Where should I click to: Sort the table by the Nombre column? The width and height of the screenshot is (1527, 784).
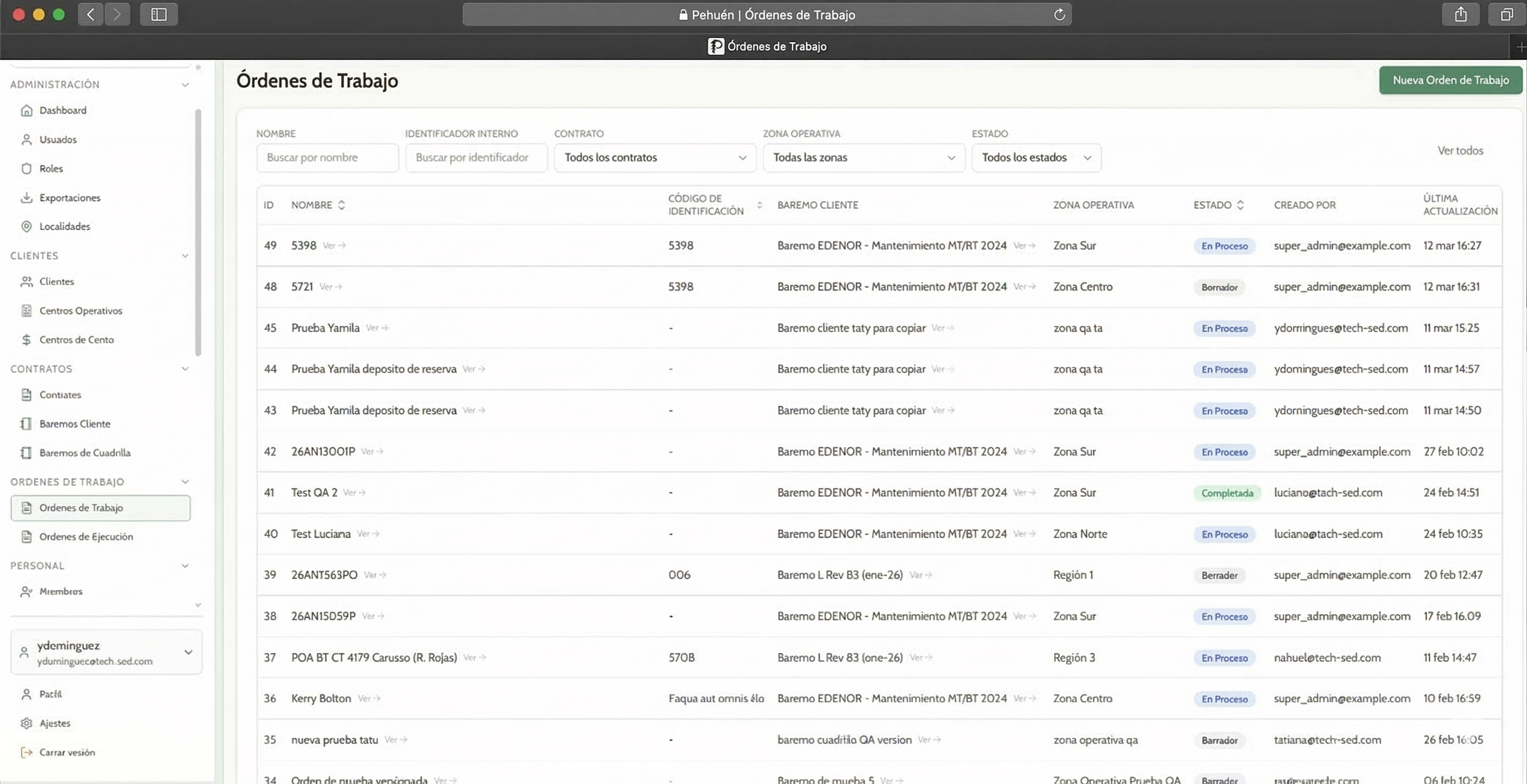tap(342, 205)
